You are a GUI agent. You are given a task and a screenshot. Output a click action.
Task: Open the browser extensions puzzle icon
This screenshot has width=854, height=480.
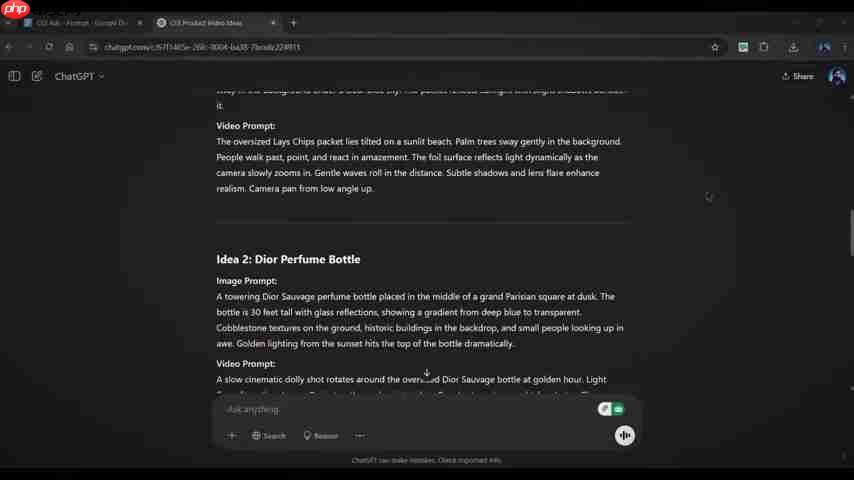[764, 47]
